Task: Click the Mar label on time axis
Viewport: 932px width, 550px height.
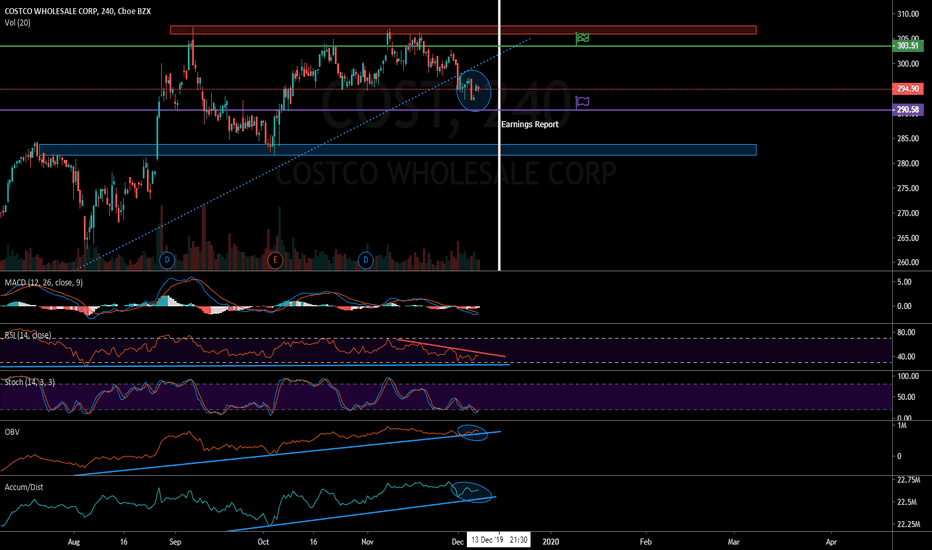Action: coord(733,542)
